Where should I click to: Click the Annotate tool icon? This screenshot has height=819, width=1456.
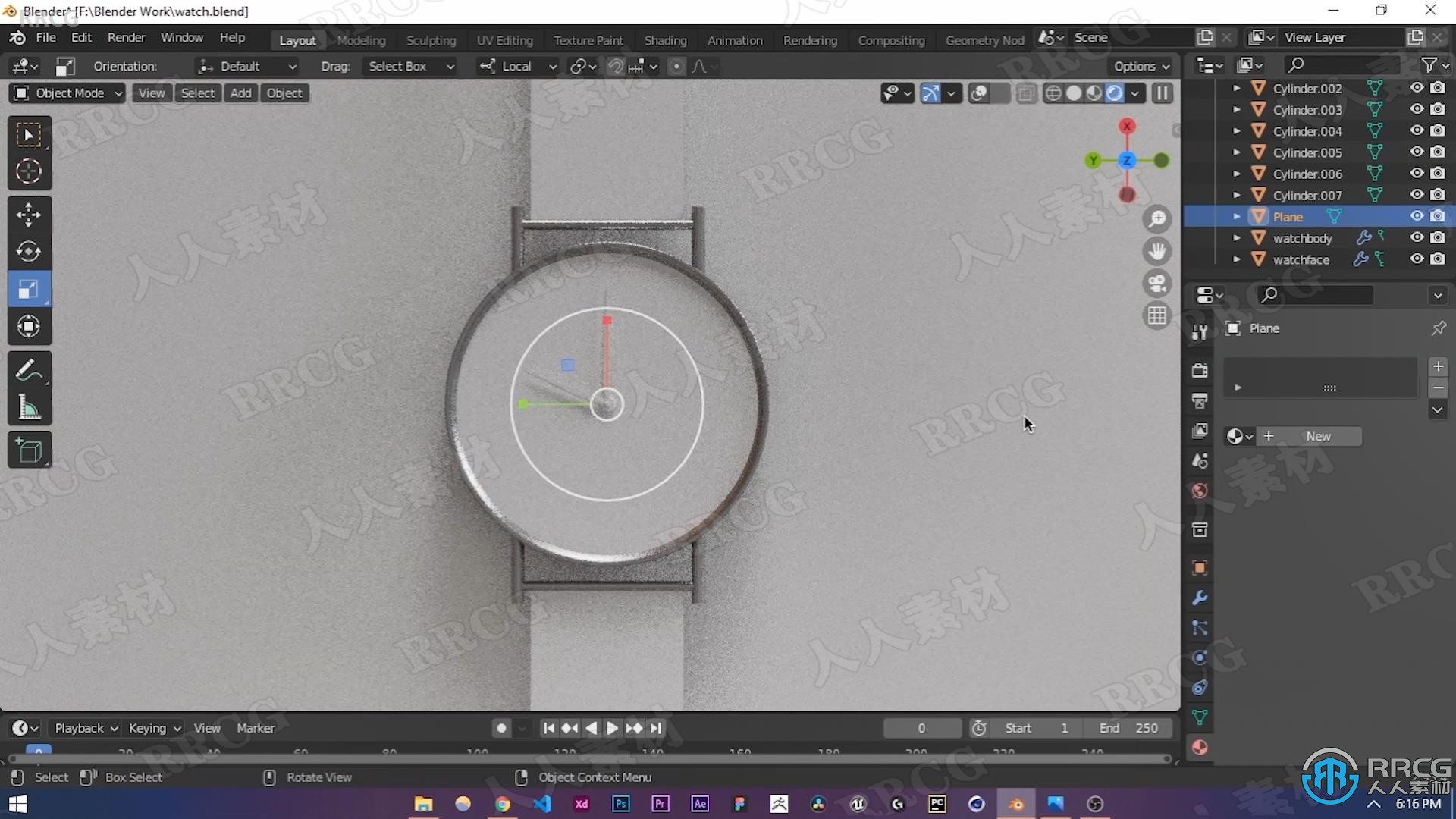click(x=27, y=371)
